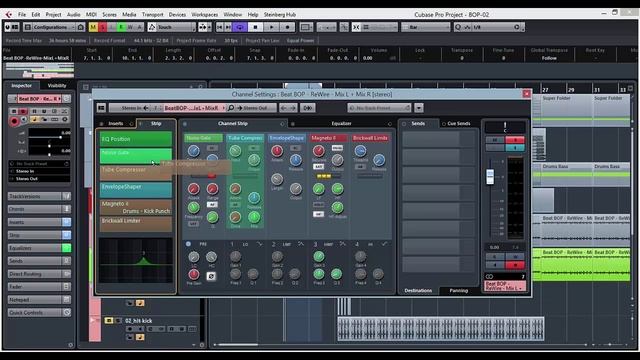Screen dimensions: 640x360
Task: Click the EQ band 3 Gain green knob
Action: coord(319,256)
